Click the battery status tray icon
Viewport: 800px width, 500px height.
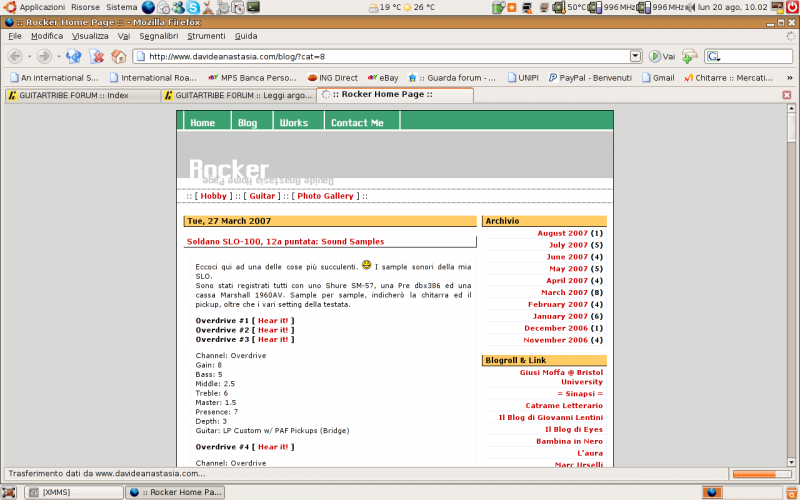[x=498, y=7]
